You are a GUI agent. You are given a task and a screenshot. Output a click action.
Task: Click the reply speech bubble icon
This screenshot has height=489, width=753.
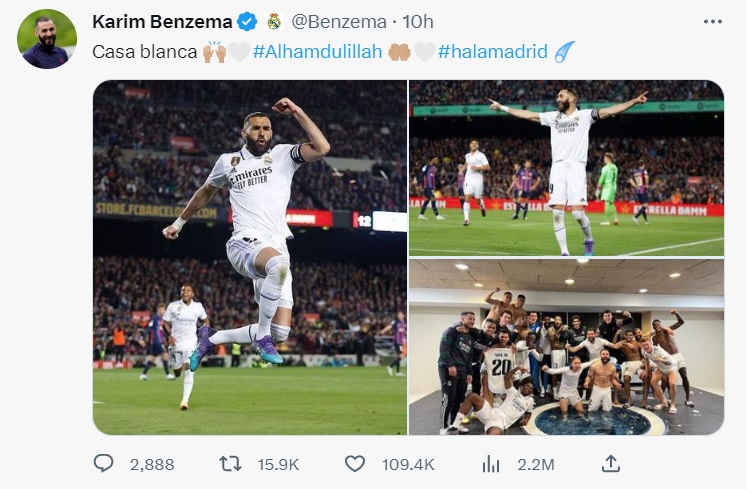coord(105,464)
